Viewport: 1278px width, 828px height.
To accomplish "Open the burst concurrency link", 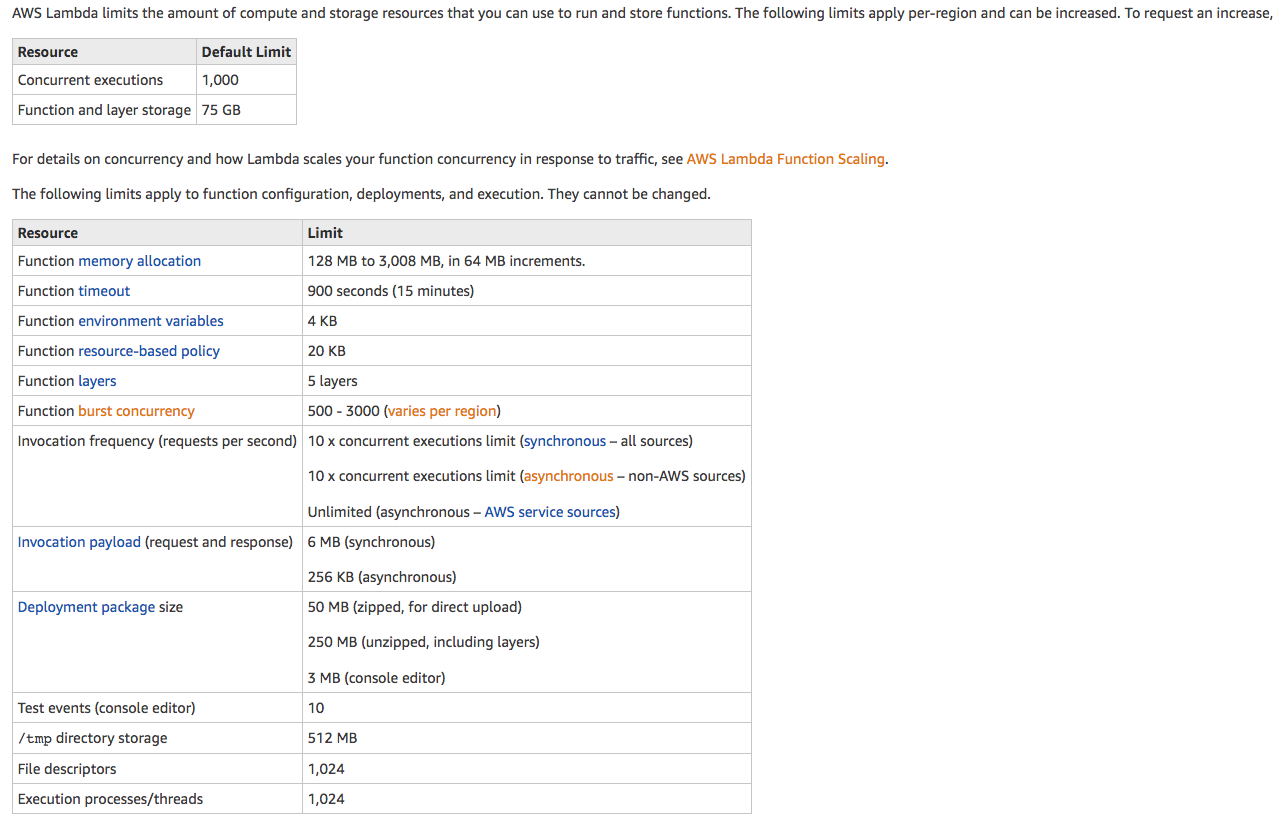I will click(136, 411).
